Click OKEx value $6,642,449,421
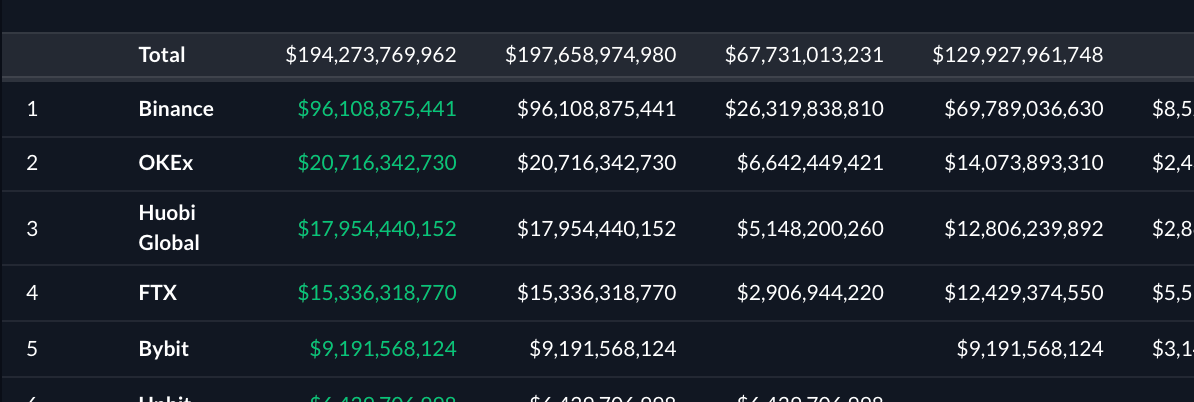 pos(810,163)
